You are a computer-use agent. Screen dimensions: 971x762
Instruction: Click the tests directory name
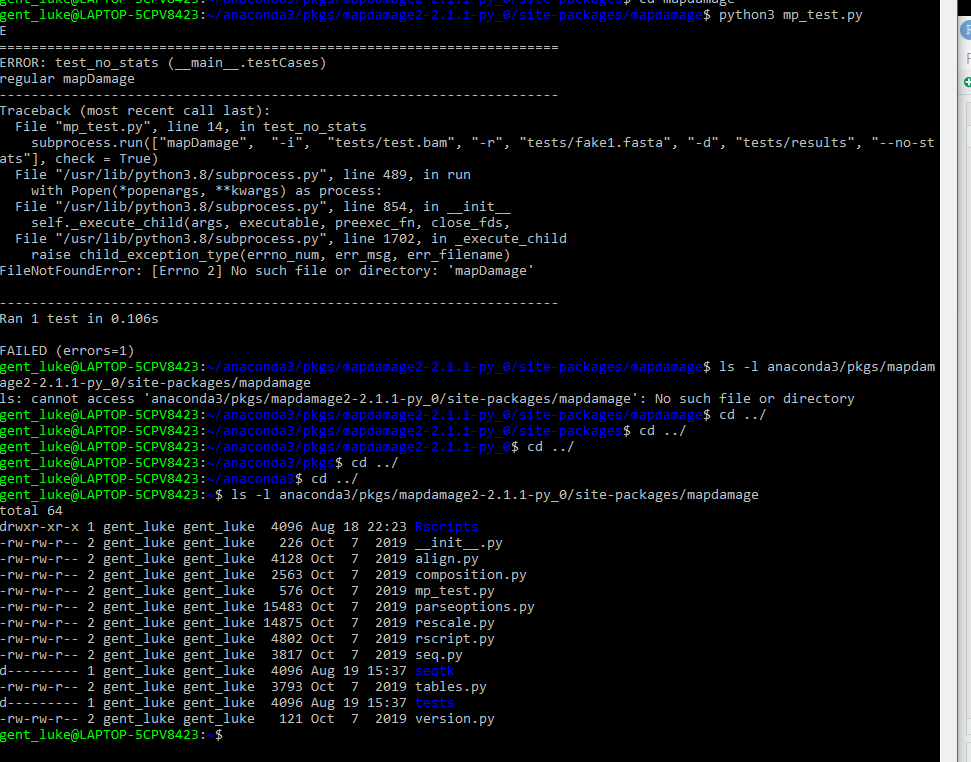pos(434,703)
